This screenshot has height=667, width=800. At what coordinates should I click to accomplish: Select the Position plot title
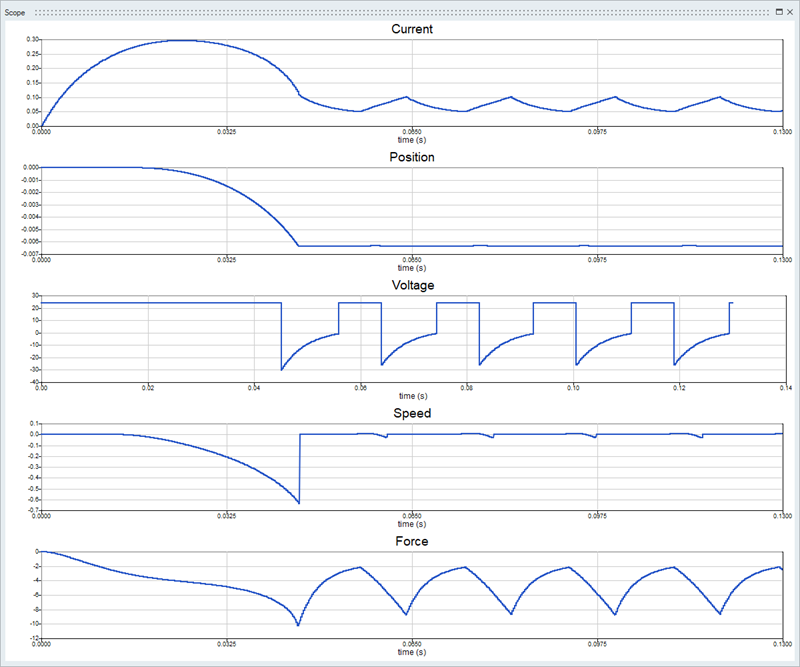[411, 157]
